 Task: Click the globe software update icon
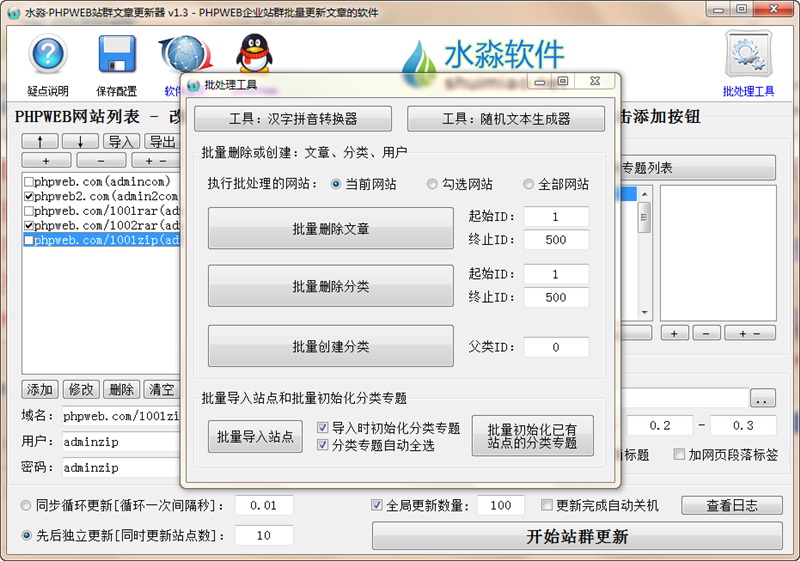tap(185, 54)
